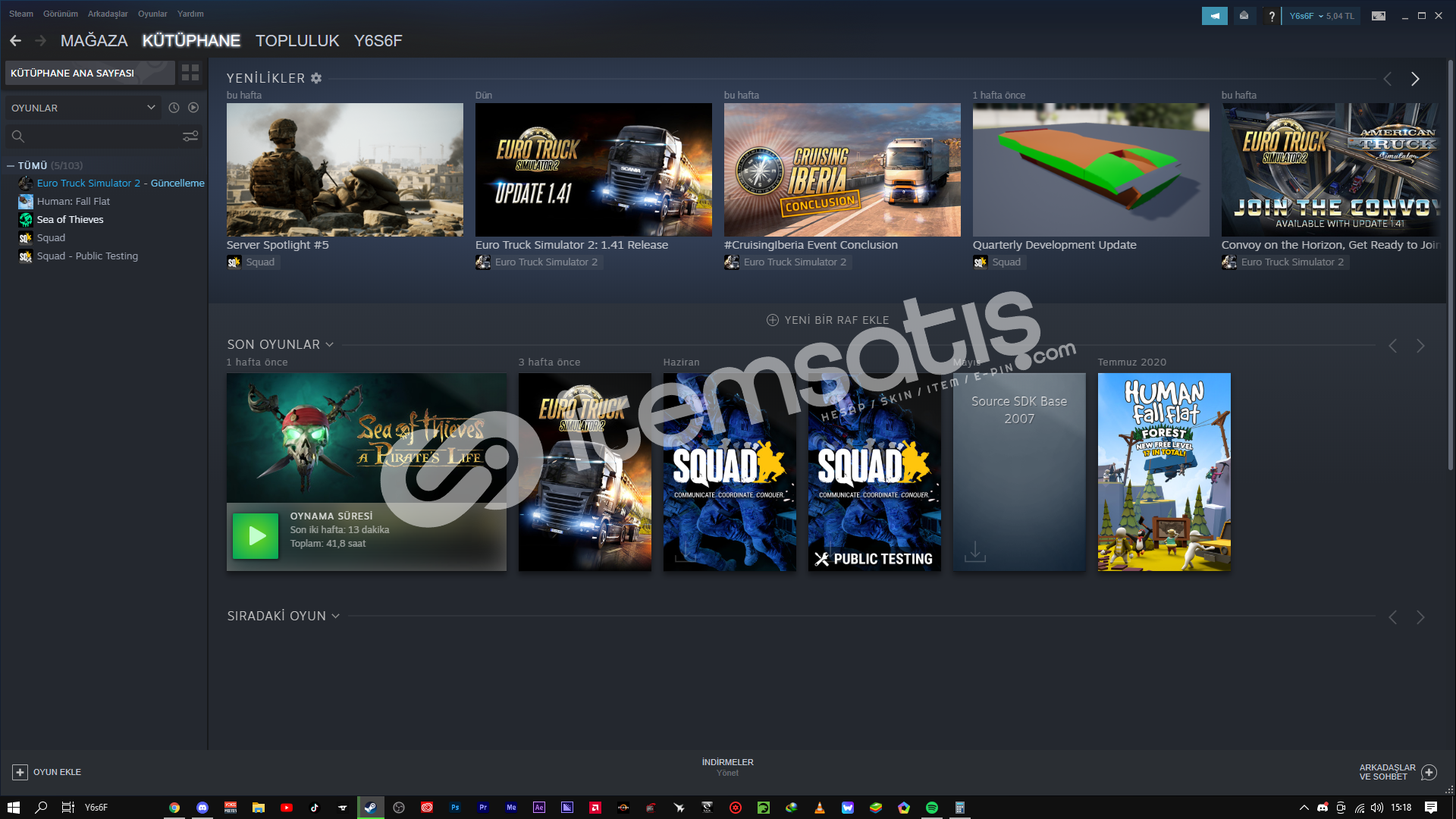
Task: Click KÜTÜPHANE ANA SAYFASI button
Action: click(90, 73)
